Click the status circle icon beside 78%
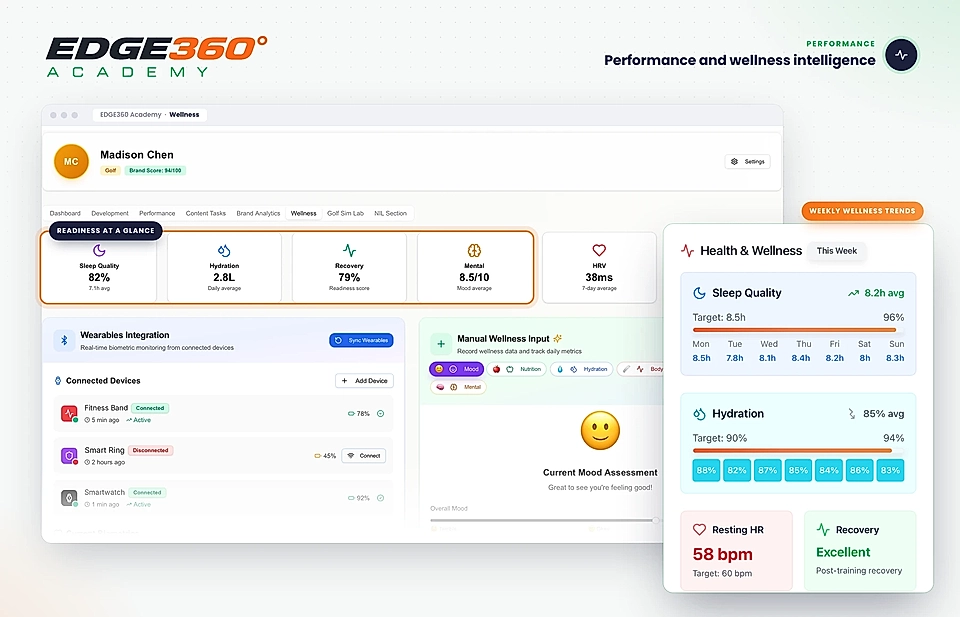Viewport: 960px width, 617px height. [x=380, y=414]
